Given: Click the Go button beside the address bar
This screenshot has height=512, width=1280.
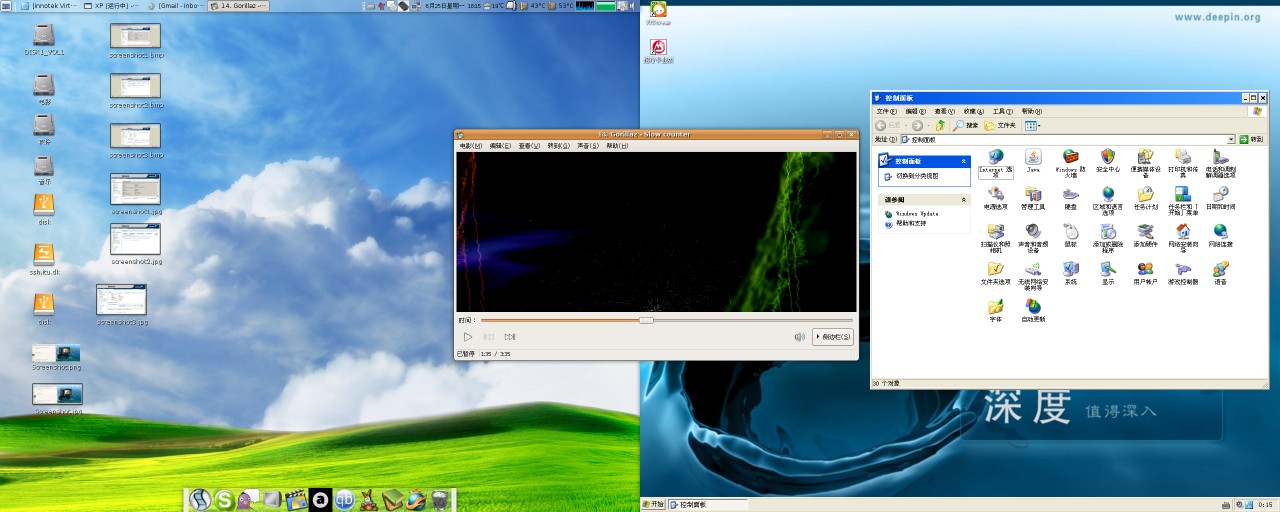Looking at the screenshot, I should click(x=1250, y=140).
